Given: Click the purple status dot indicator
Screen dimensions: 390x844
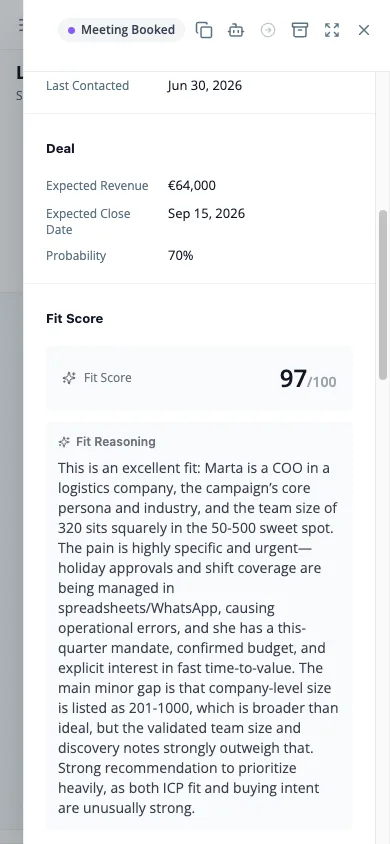Looking at the screenshot, I should click(x=72, y=30).
